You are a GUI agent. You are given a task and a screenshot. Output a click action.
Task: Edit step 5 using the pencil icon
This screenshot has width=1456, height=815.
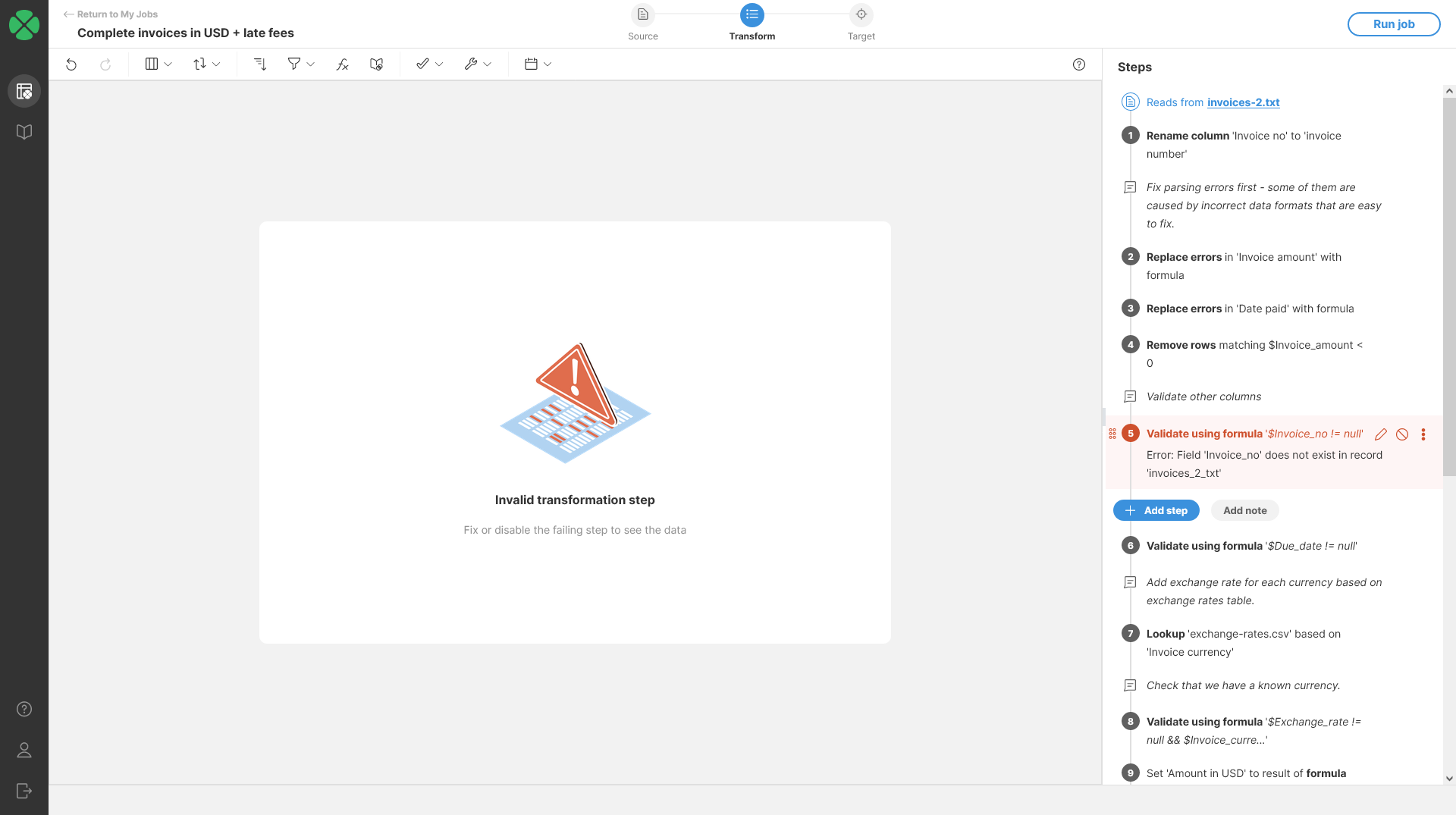click(1381, 434)
